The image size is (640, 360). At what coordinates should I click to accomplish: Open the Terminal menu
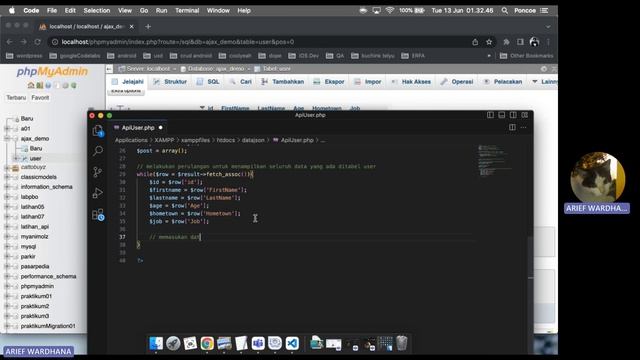(187, 11)
